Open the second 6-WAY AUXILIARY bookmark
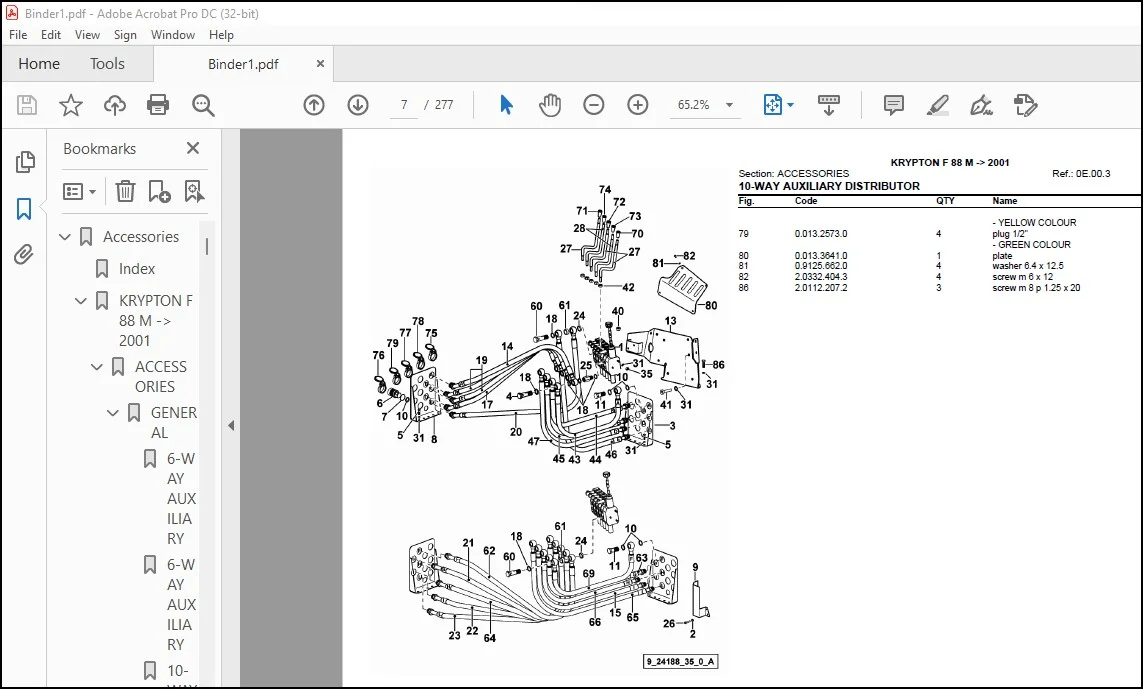The width and height of the screenshot is (1143, 689). pyautogui.click(x=181, y=604)
